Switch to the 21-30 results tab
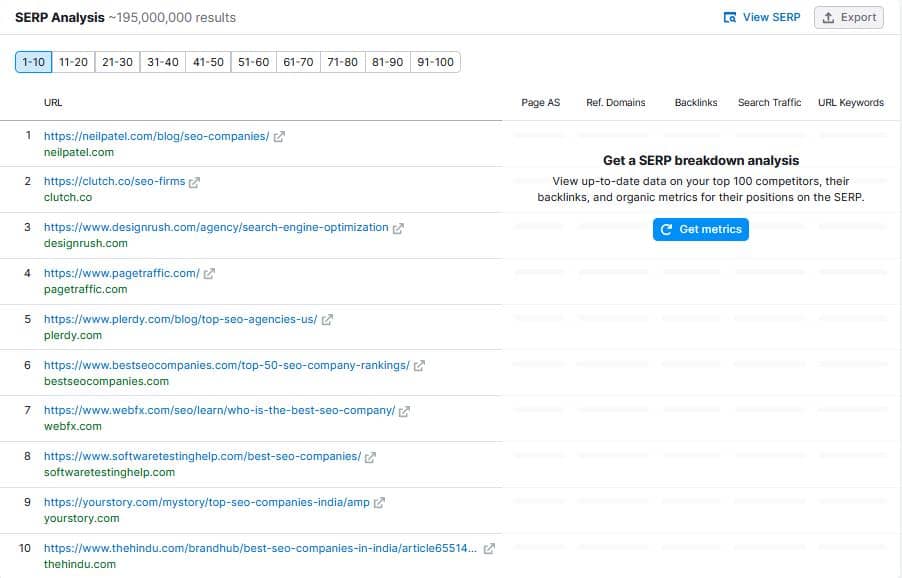 (117, 62)
